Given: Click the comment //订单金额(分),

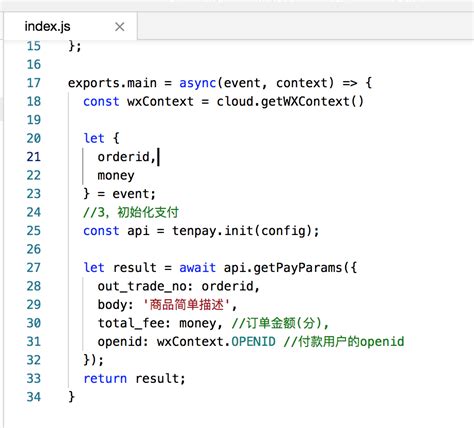Looking at the screenshot, I should 280,323.
